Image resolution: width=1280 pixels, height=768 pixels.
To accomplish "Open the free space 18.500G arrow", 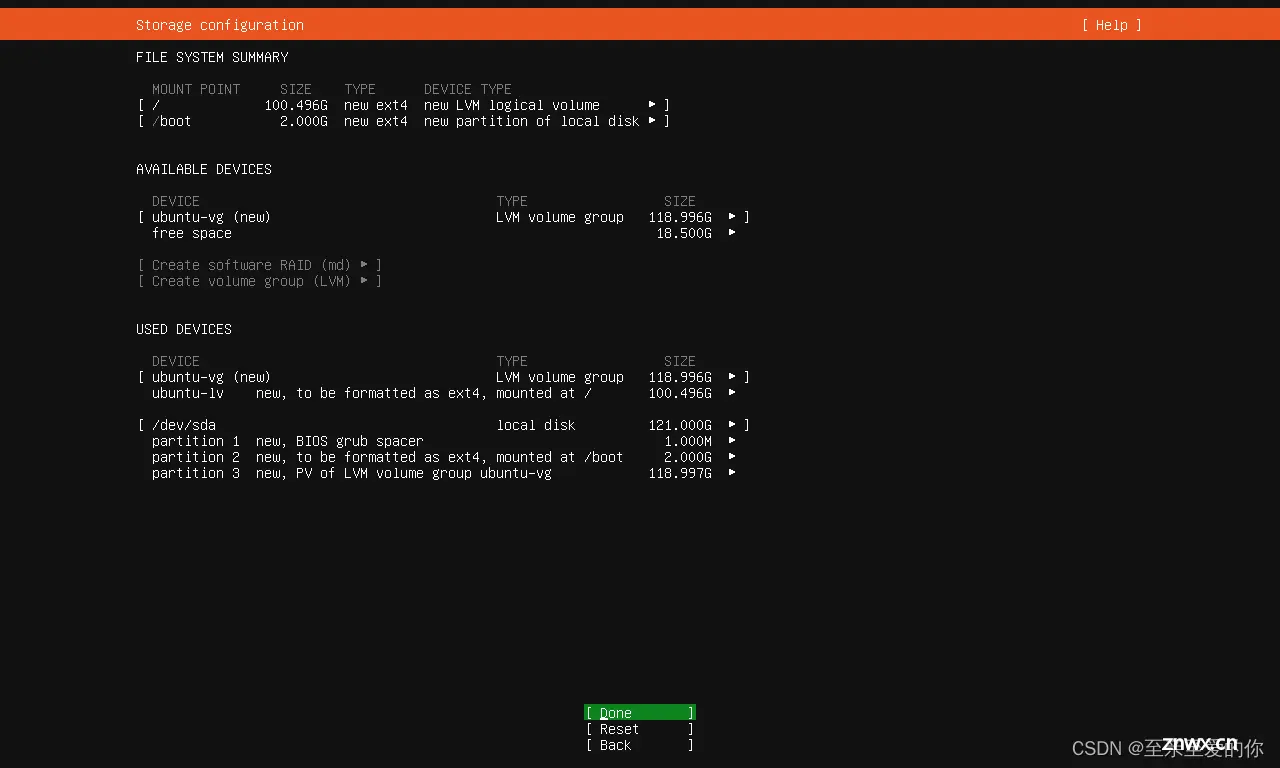I will pos(732,232).
